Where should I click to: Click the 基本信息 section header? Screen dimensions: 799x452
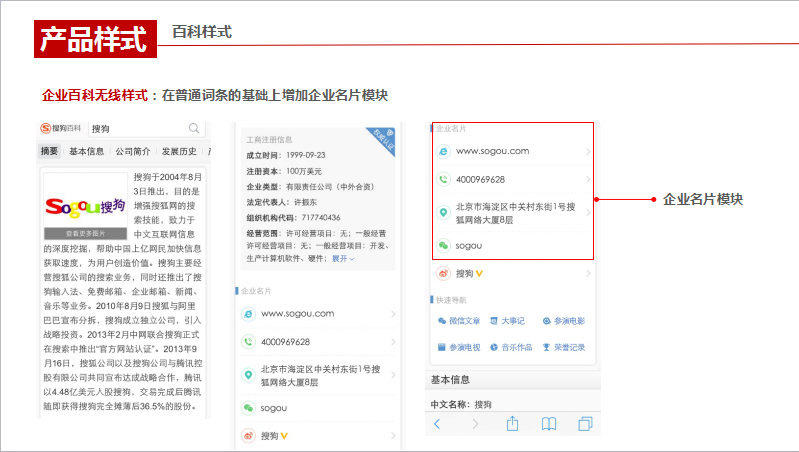click(513, 380)
